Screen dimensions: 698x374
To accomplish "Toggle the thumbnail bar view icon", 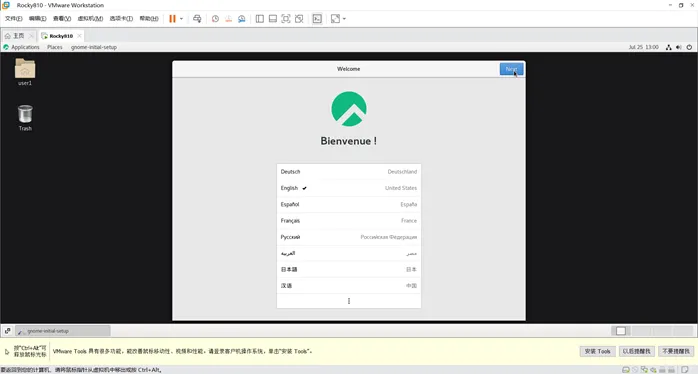I will pyautogui.click(x=273, y=19).
